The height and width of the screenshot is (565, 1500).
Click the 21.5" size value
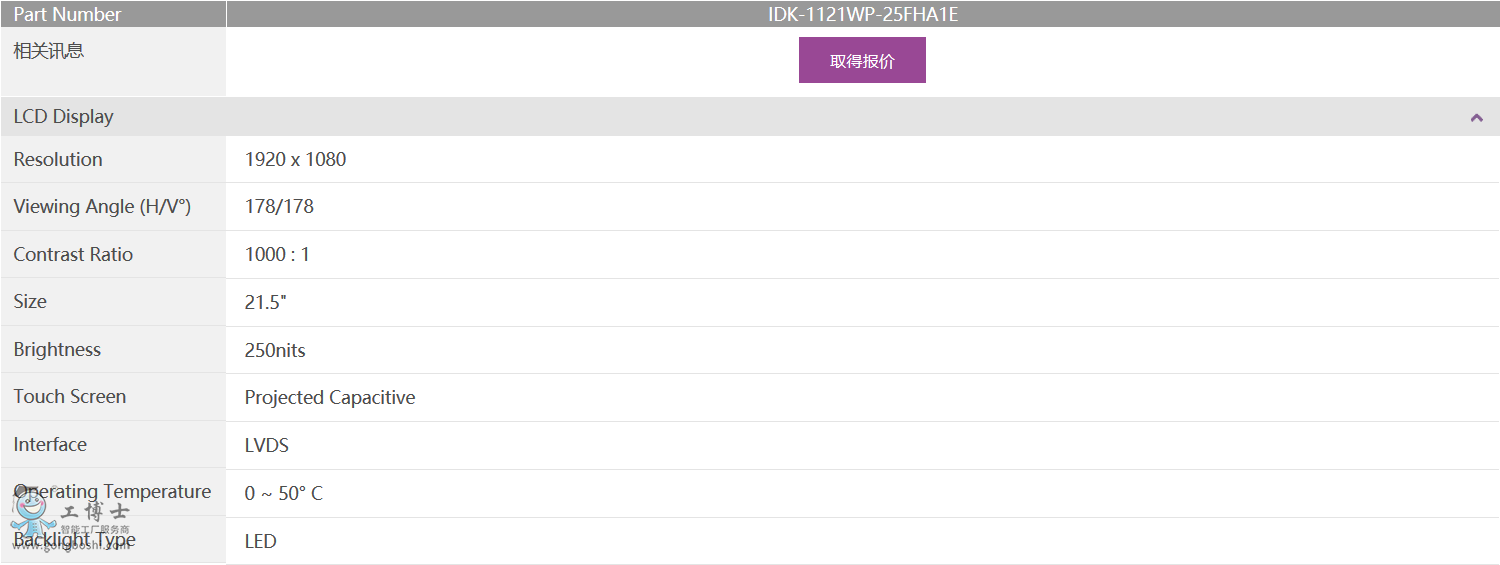click(x=266, y=302)
